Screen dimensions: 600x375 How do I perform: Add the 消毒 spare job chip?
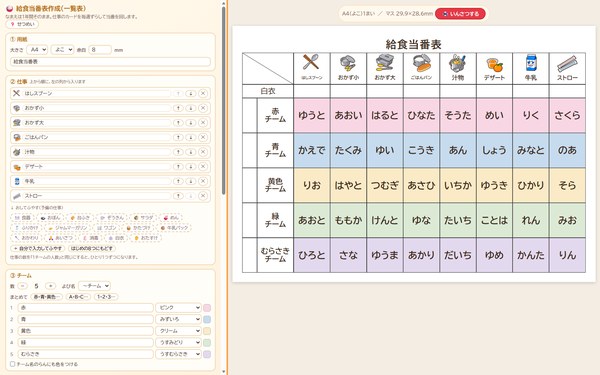91,238
